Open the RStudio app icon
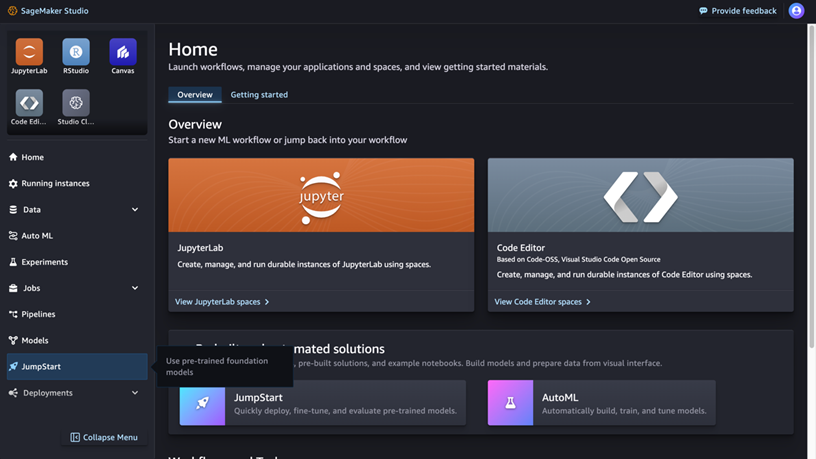The width and height of the screenshot is (816, 459). [x=76, y=52]
